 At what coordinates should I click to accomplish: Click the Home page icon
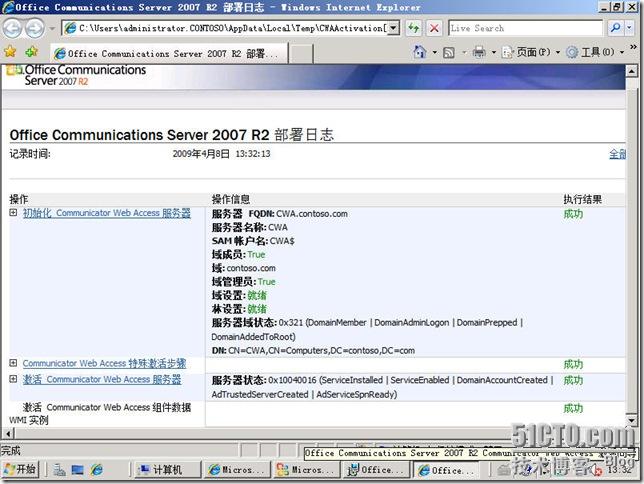[419, 52]
